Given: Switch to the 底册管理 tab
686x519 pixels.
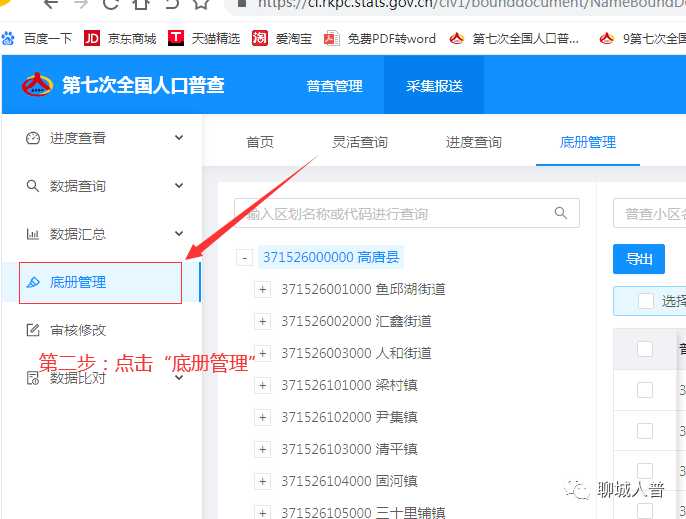Looking at the screenshot, I should coord(588,142).
